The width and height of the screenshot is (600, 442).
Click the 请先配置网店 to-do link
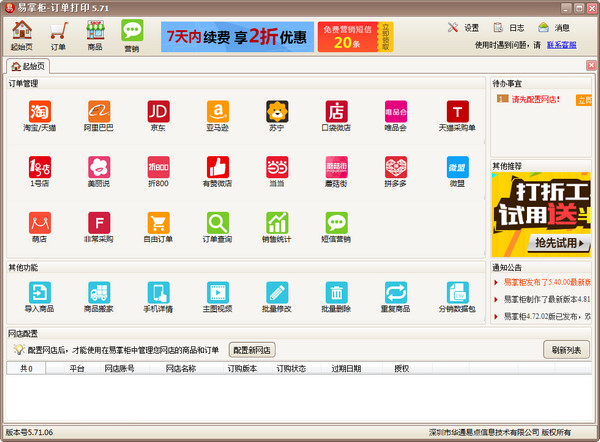[533, 100]
